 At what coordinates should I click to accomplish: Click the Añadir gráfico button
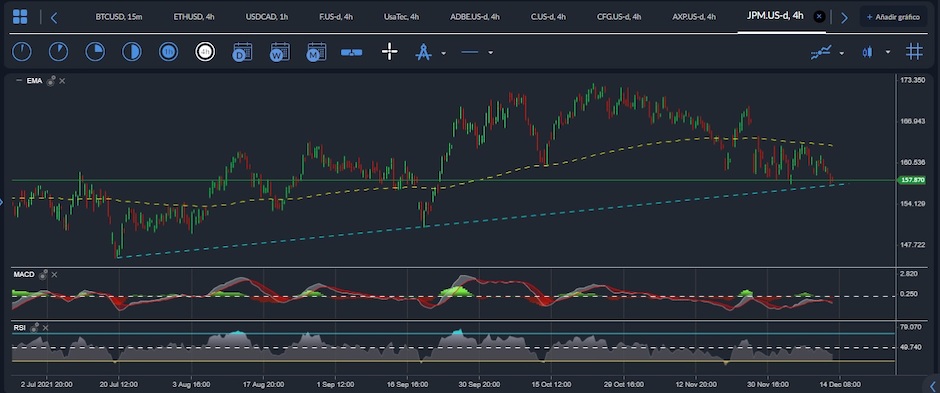click(x=893, y=17)
